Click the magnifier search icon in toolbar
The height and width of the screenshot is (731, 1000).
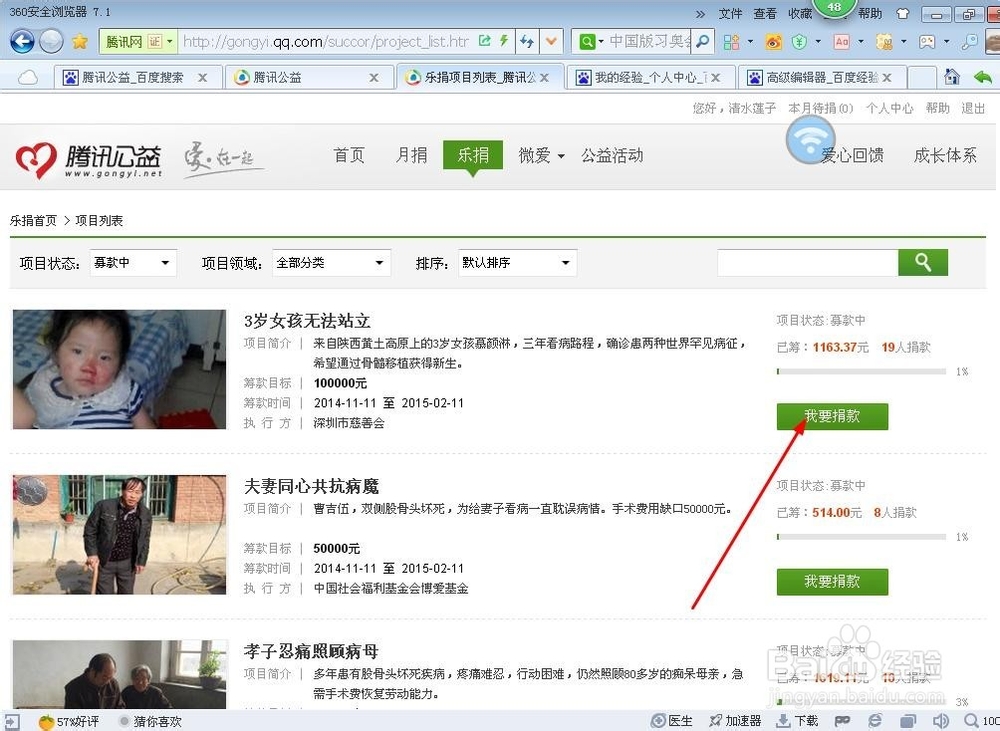tap(970, 42)
